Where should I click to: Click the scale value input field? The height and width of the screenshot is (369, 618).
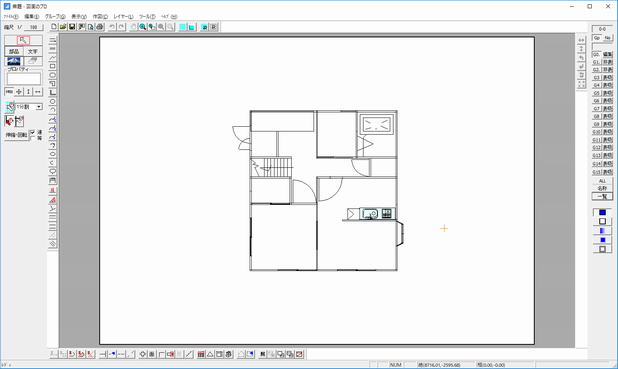click(x=34, y=27)
